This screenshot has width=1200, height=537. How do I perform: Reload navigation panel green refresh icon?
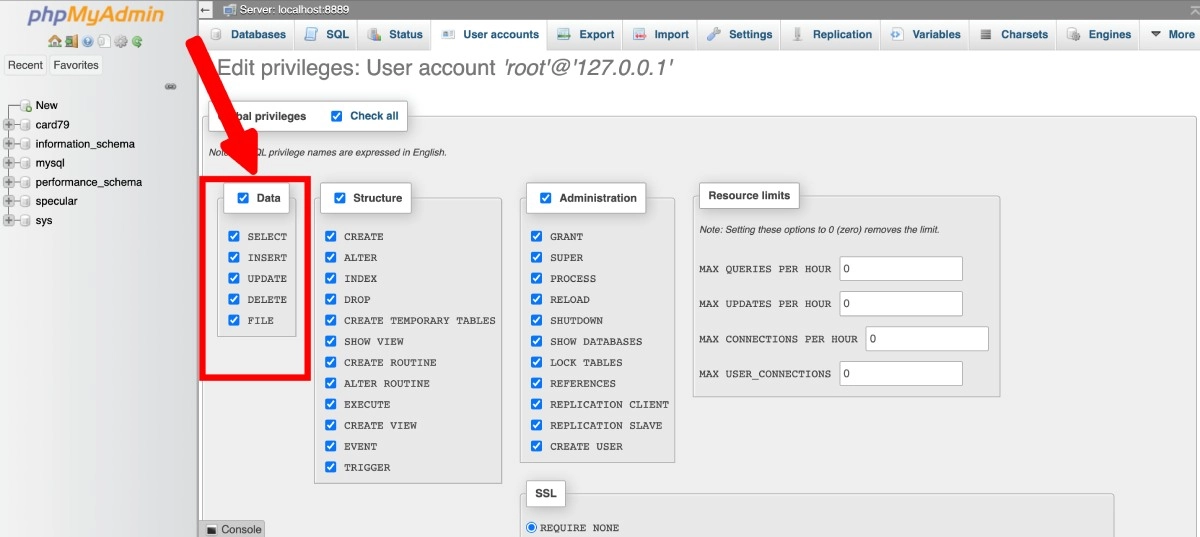136,41
